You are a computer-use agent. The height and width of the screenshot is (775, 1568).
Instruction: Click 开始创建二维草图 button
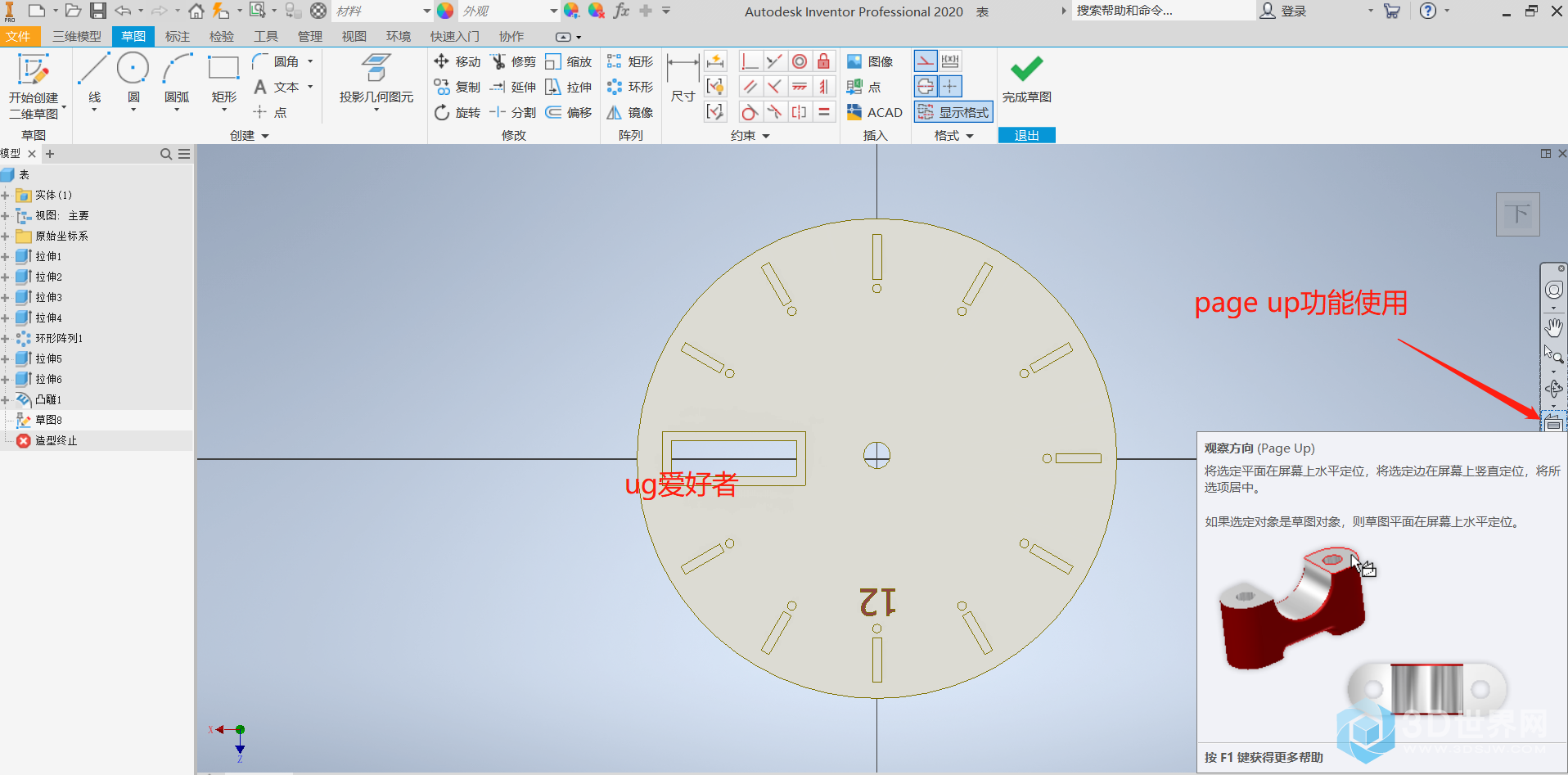pyautogui.click(x=34, y=86)
